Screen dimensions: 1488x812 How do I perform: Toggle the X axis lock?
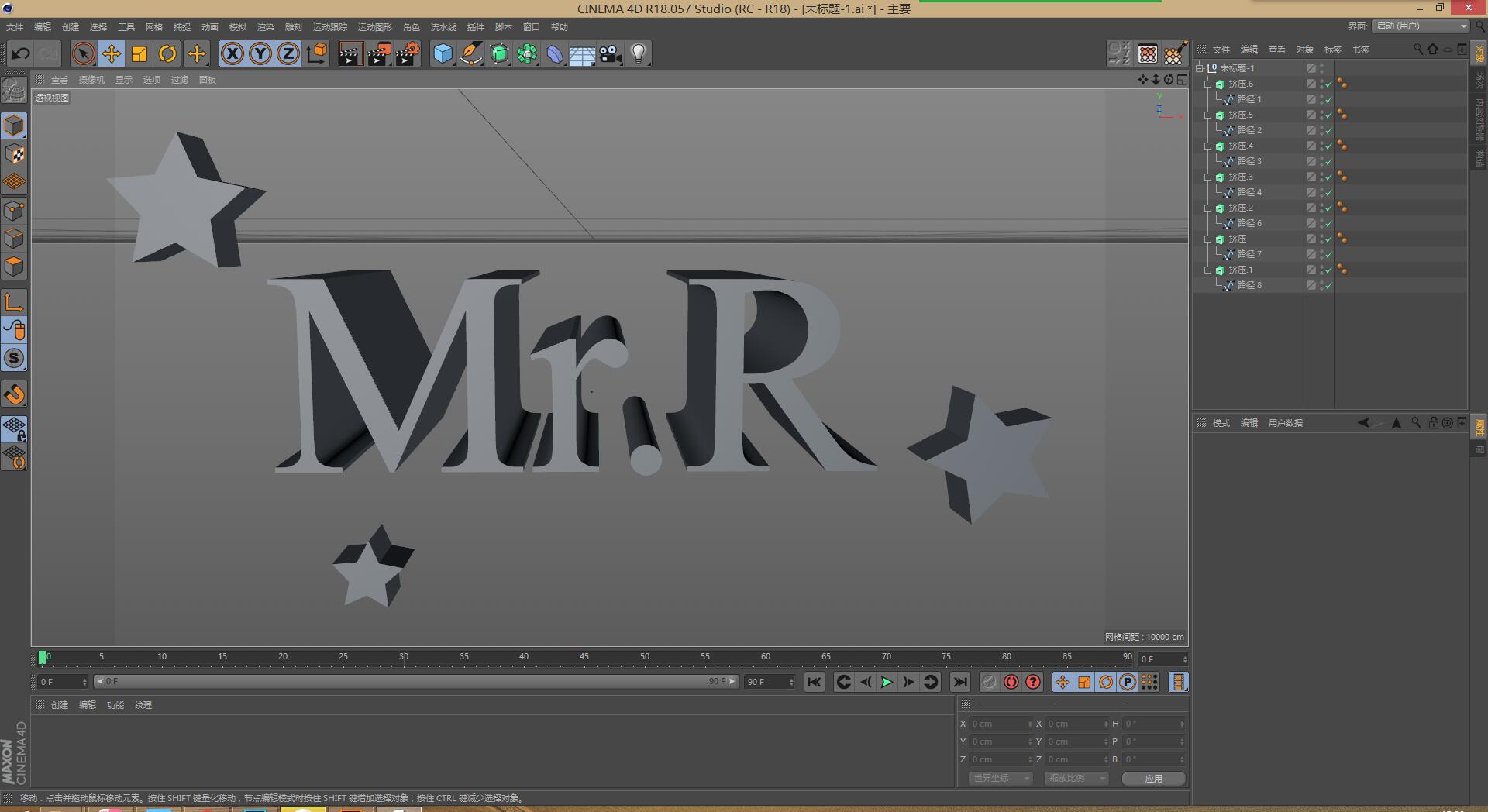click(x=232, y=53)
